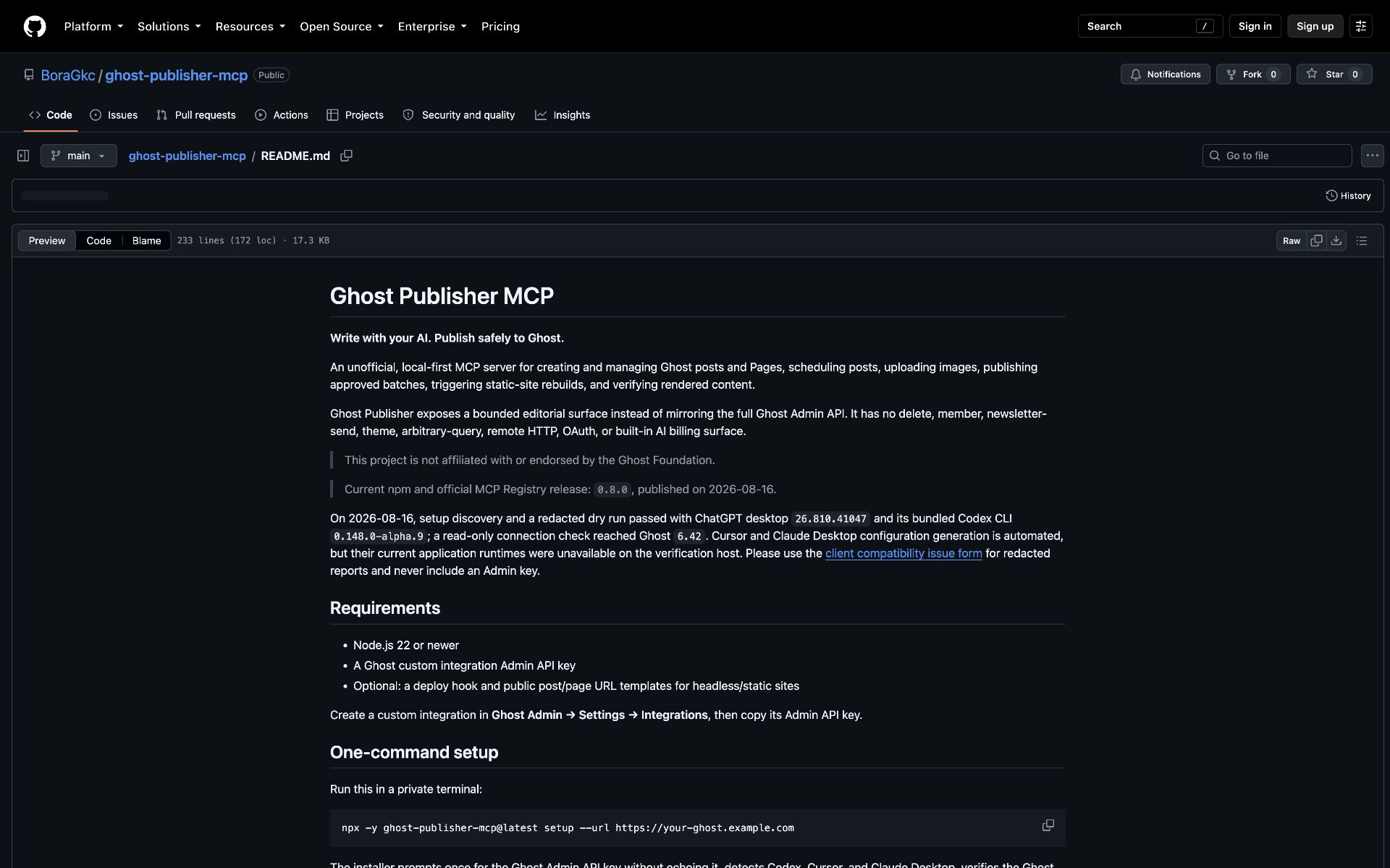Click the '6.42' Ghost version code
This screenshot has height=868, width=1390.
click(689, 536)
